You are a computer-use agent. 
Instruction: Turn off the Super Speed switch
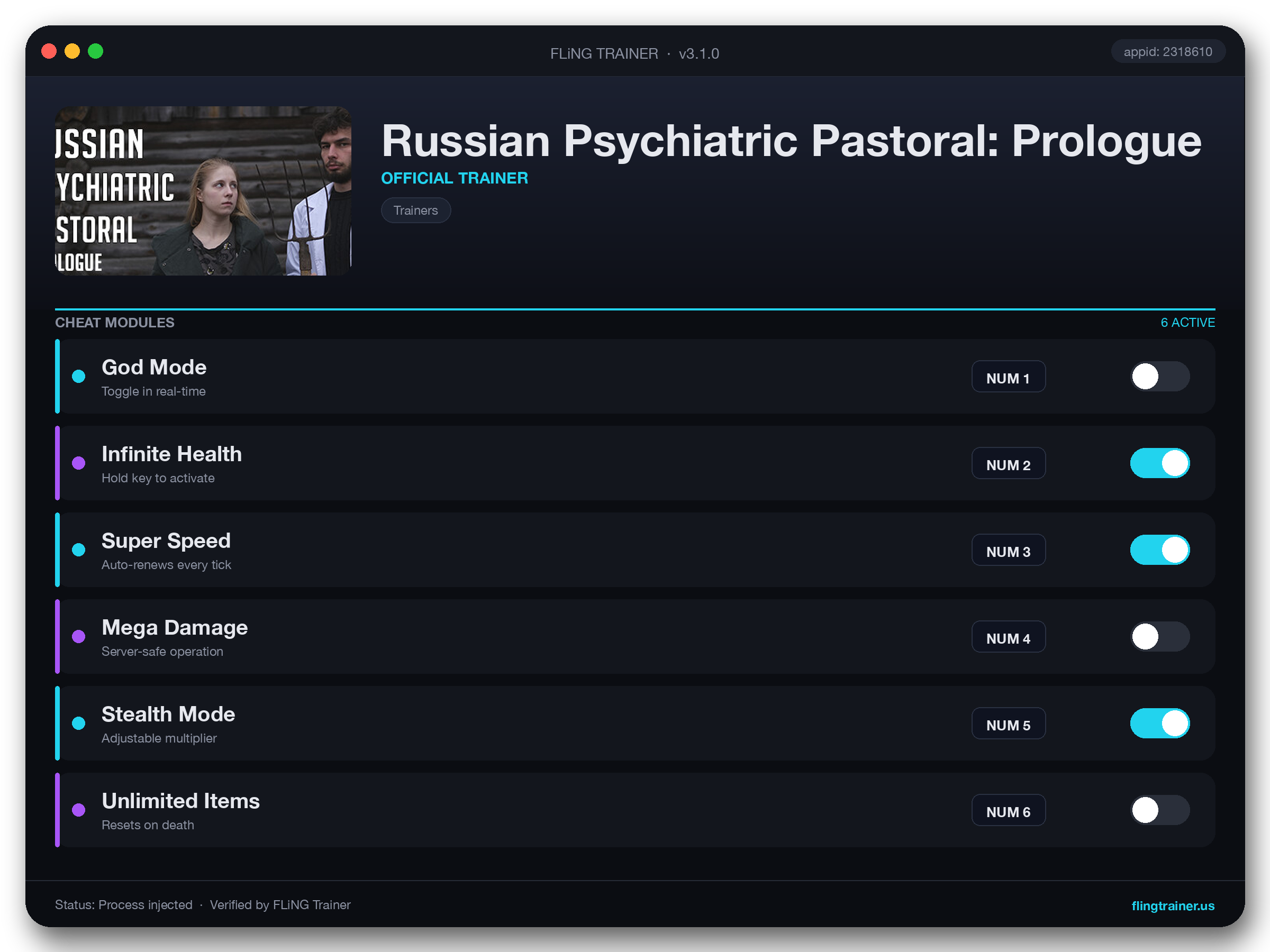coord(1160,550)
